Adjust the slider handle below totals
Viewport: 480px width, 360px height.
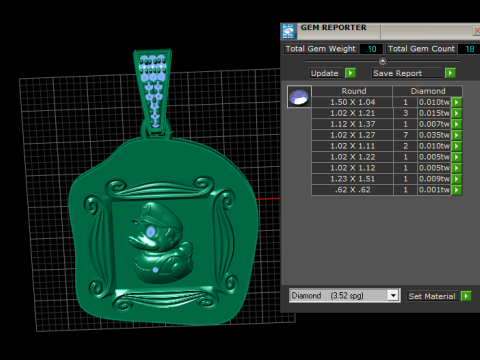(x=383, y=61)
